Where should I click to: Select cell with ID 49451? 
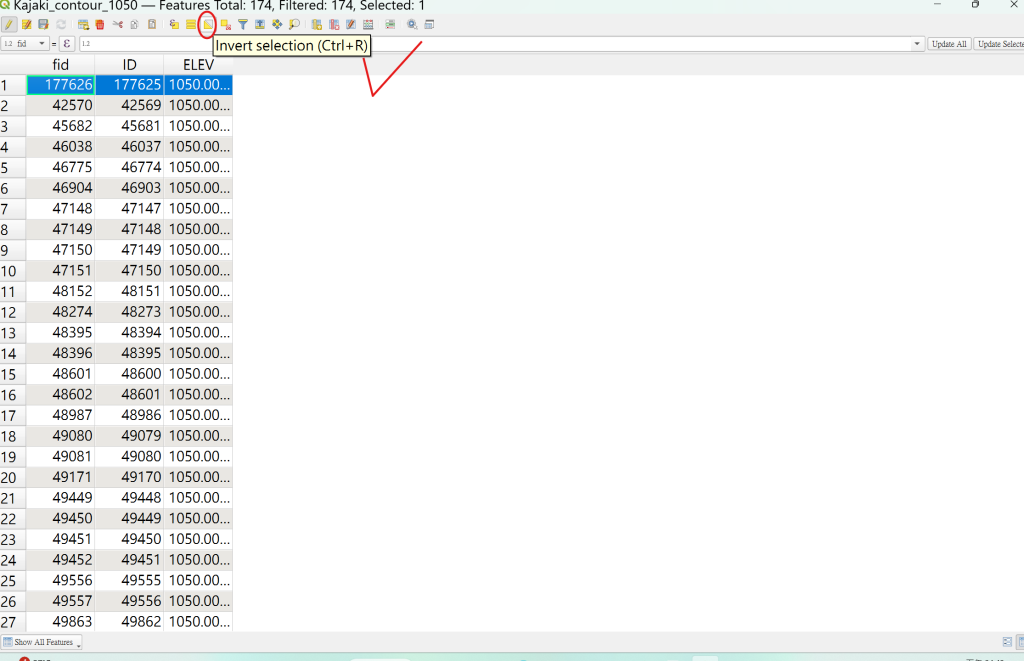(x=129, y=560)
